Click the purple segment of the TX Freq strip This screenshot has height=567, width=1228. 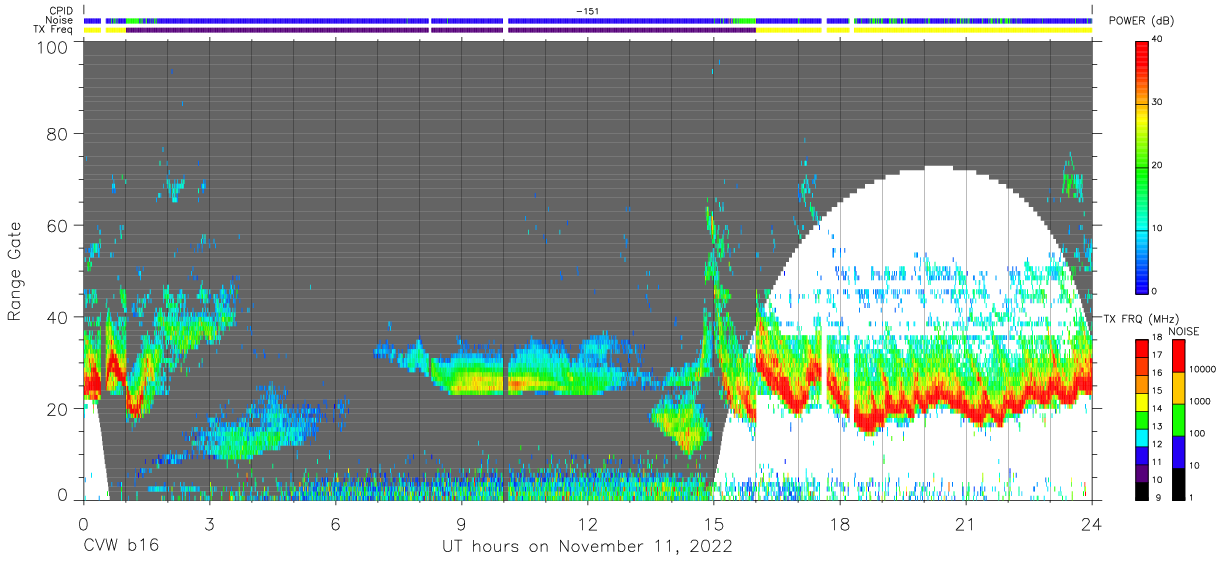440,30
